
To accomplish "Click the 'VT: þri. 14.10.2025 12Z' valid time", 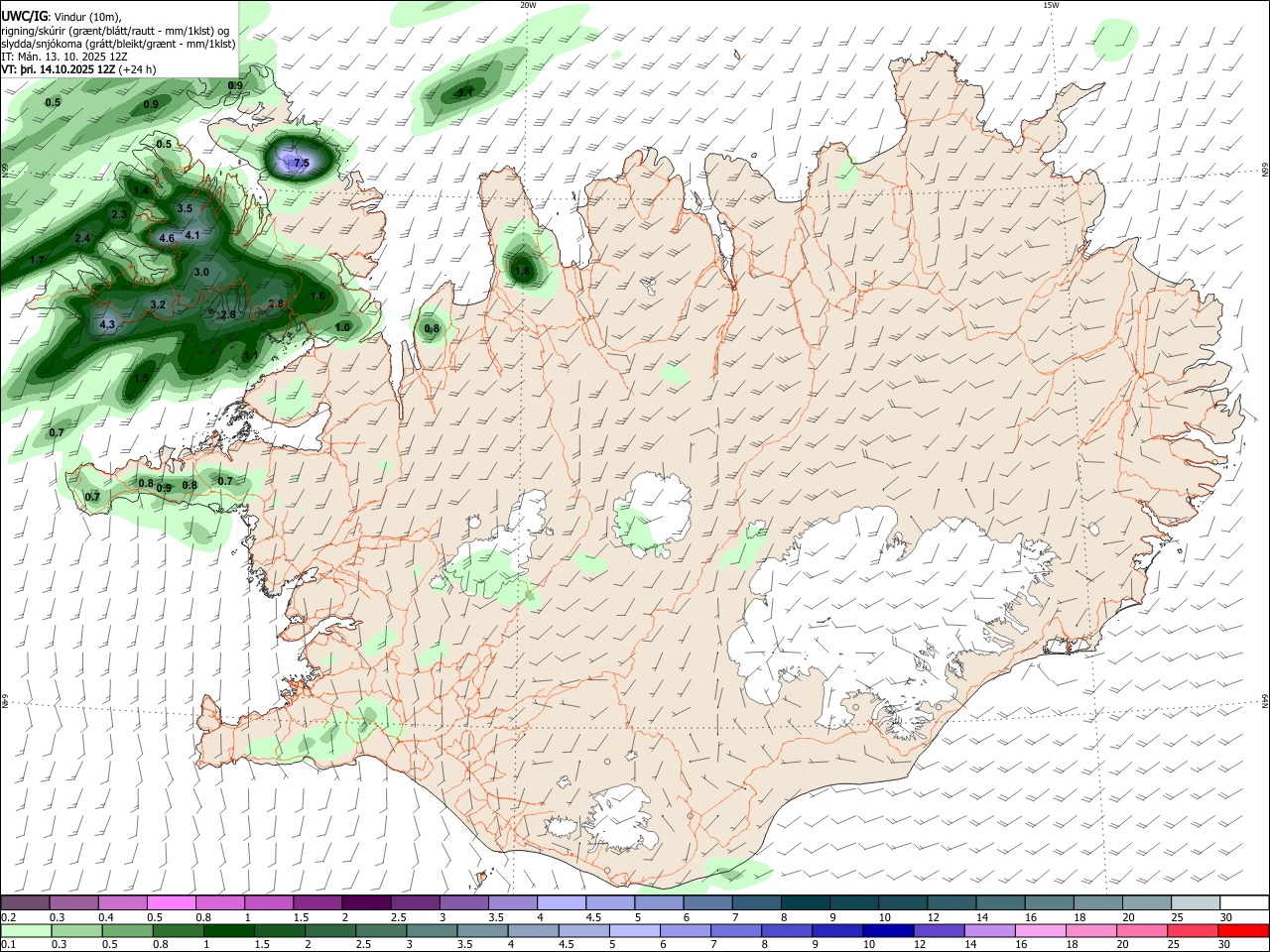I will click(58, 70).
